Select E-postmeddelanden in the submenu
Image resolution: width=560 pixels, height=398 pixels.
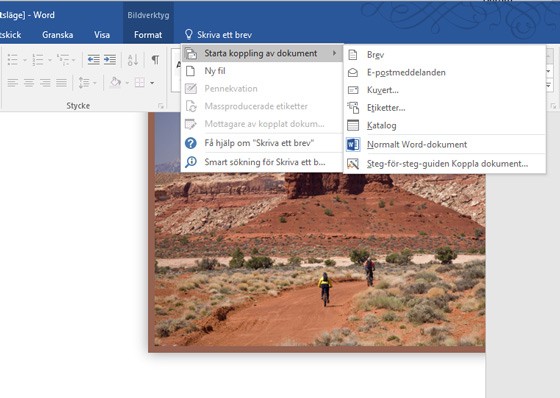point(444,73)
